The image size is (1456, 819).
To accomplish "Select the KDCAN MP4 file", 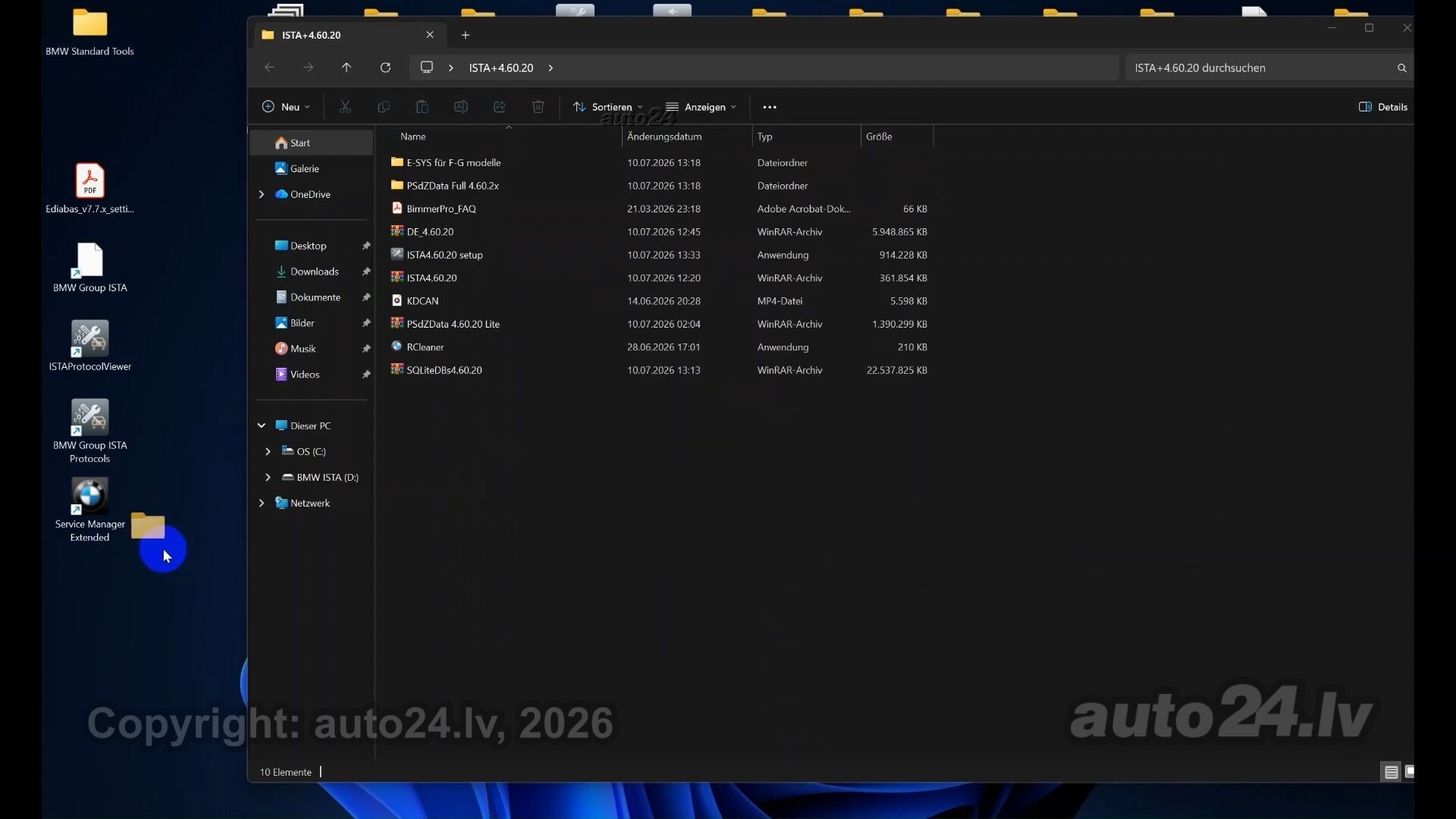I will pyautogui.click(x=422, y=301).
